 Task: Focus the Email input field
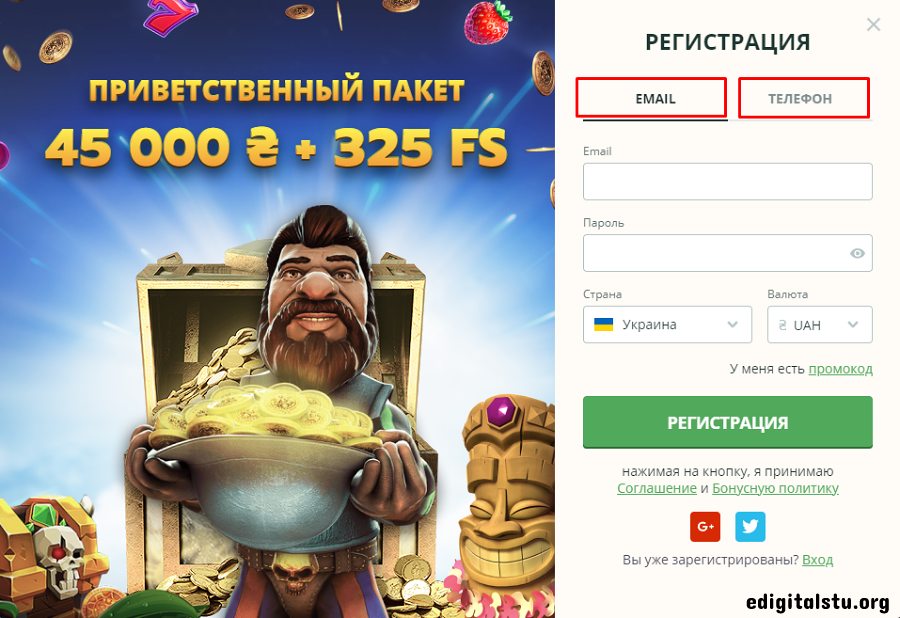pos(727,181)
